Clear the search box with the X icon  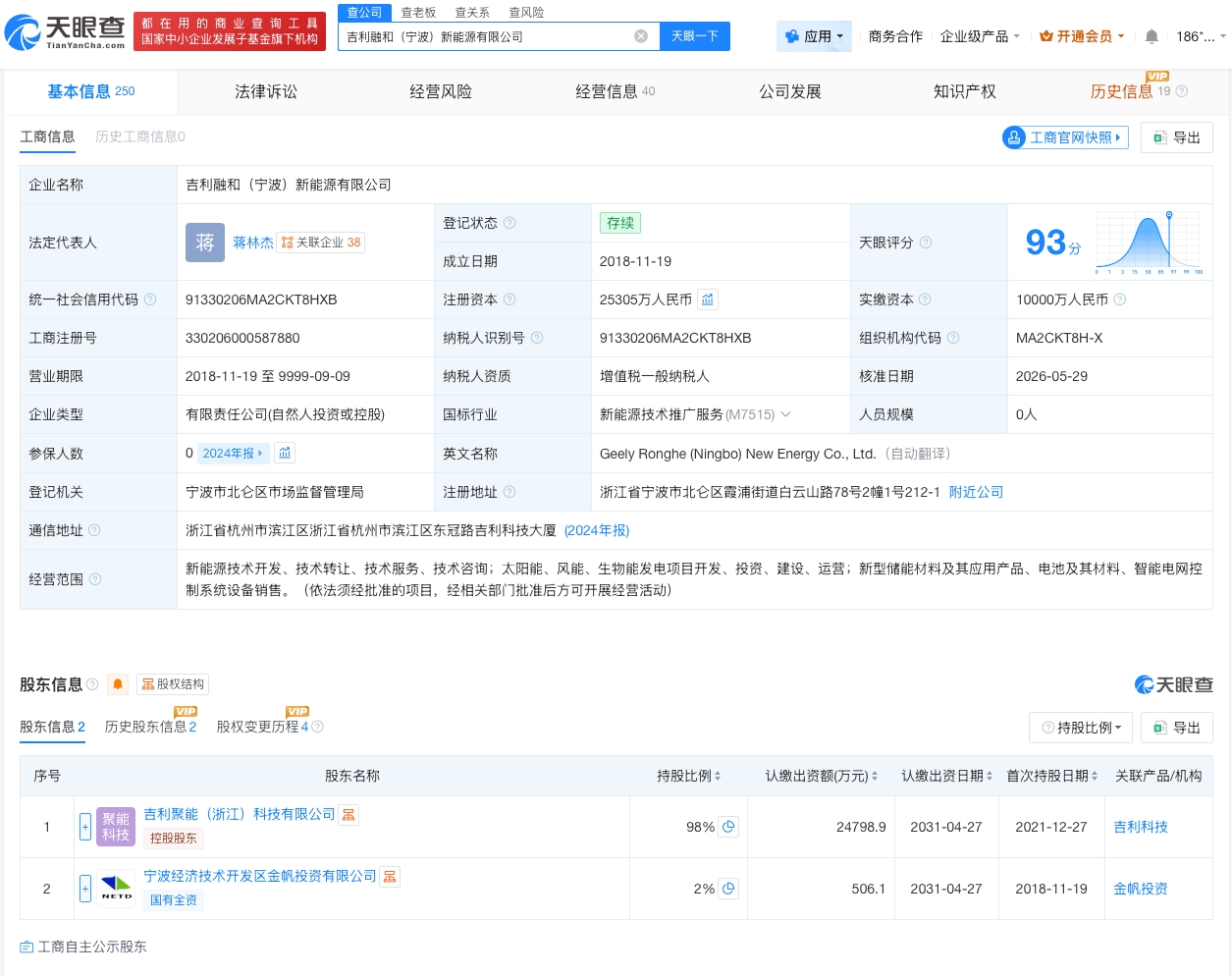pyautogui.click(x=641, y=36)
